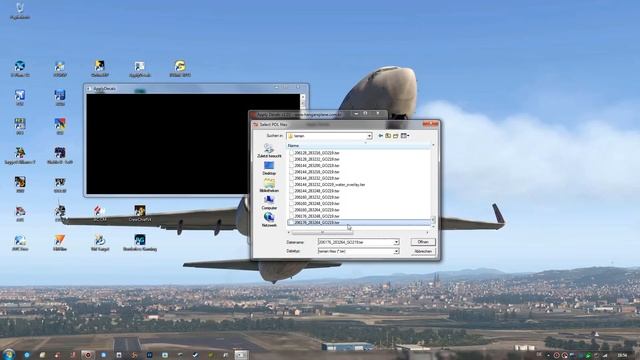This screenshot has height=360, width=640.
Task: Click the taskbar clock
Action: [622, 356]
